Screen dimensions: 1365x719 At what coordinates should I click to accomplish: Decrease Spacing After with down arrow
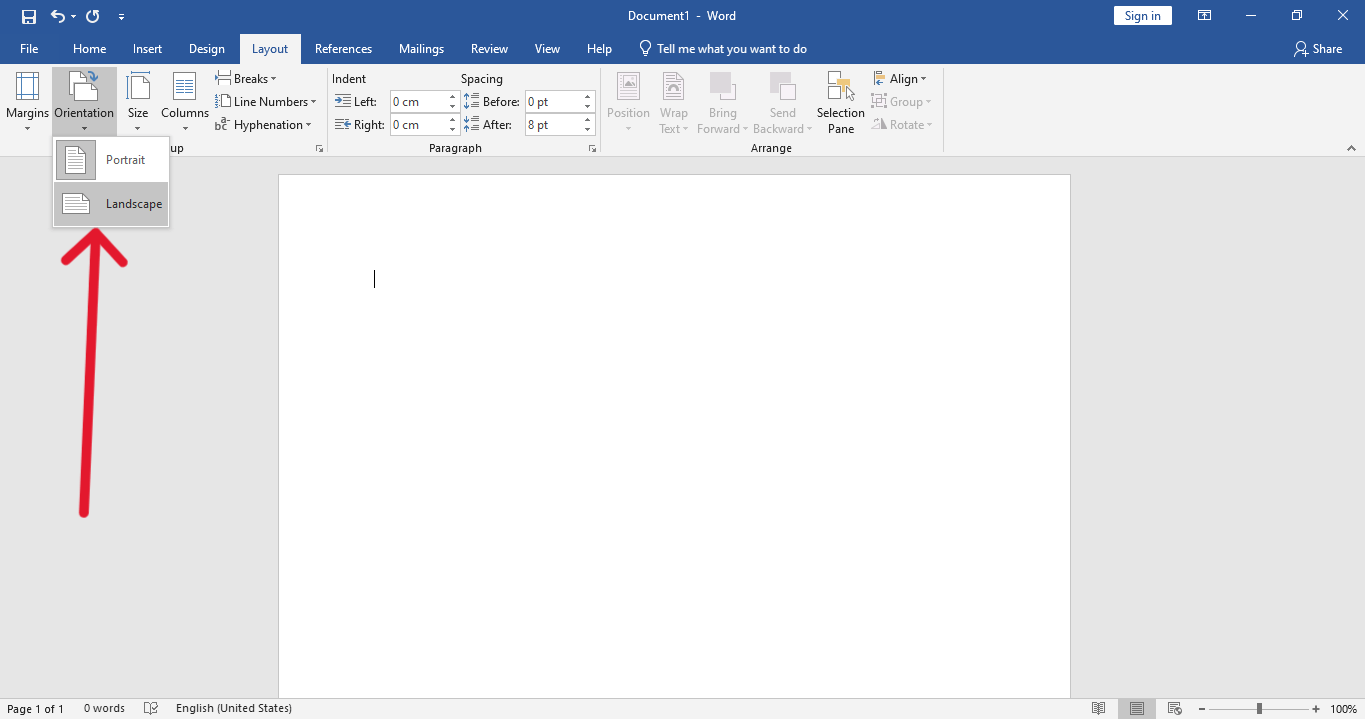pyautogui.click(x=588, y=129)
